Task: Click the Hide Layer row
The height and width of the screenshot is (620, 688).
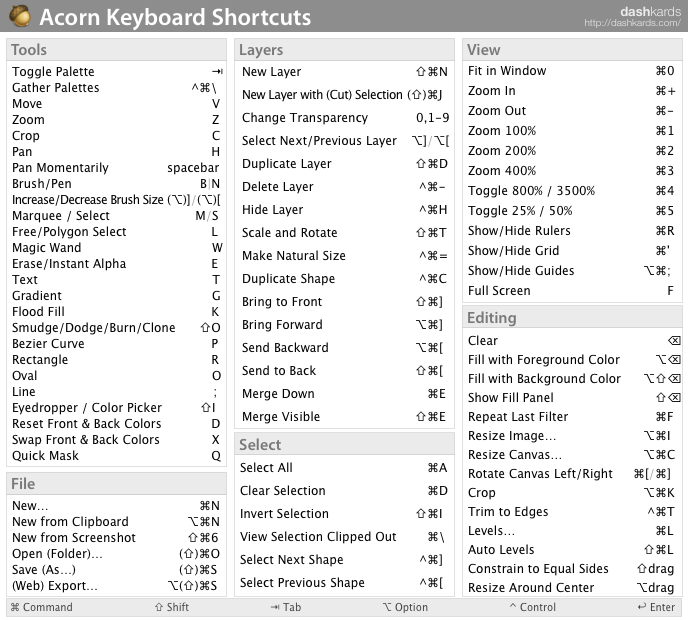Action: pos(344,210)
